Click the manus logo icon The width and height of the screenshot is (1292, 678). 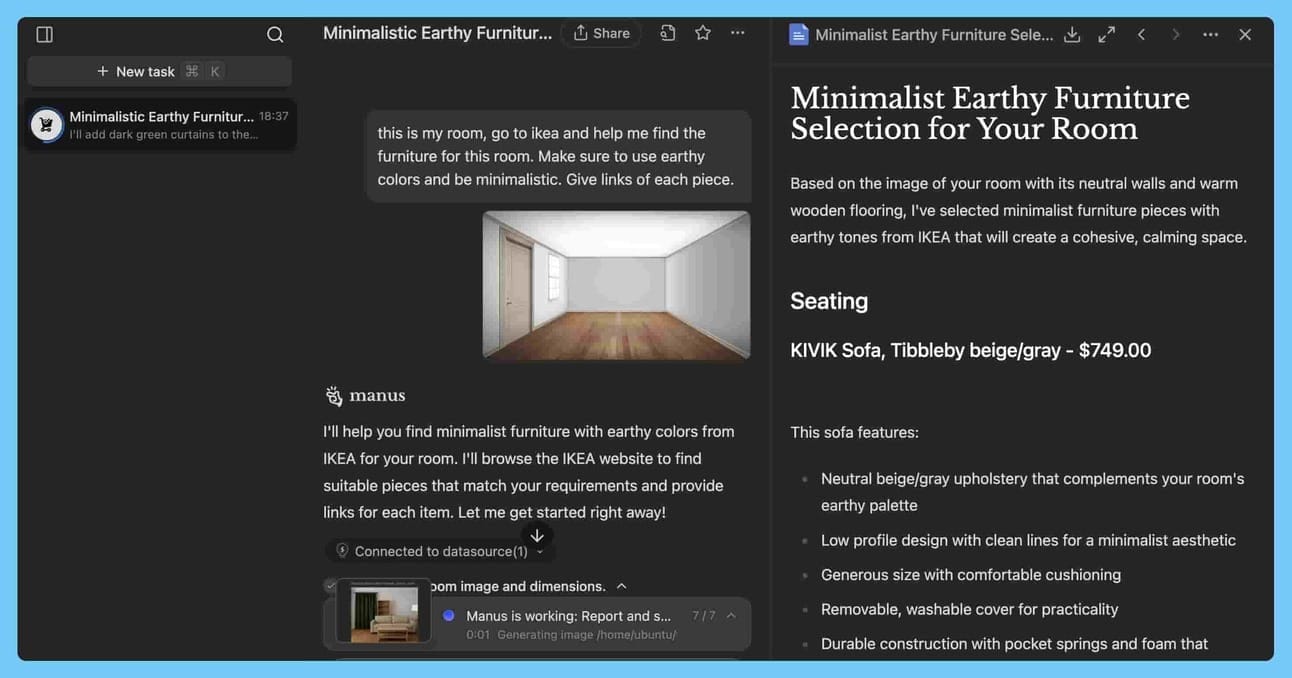[334, 396]
